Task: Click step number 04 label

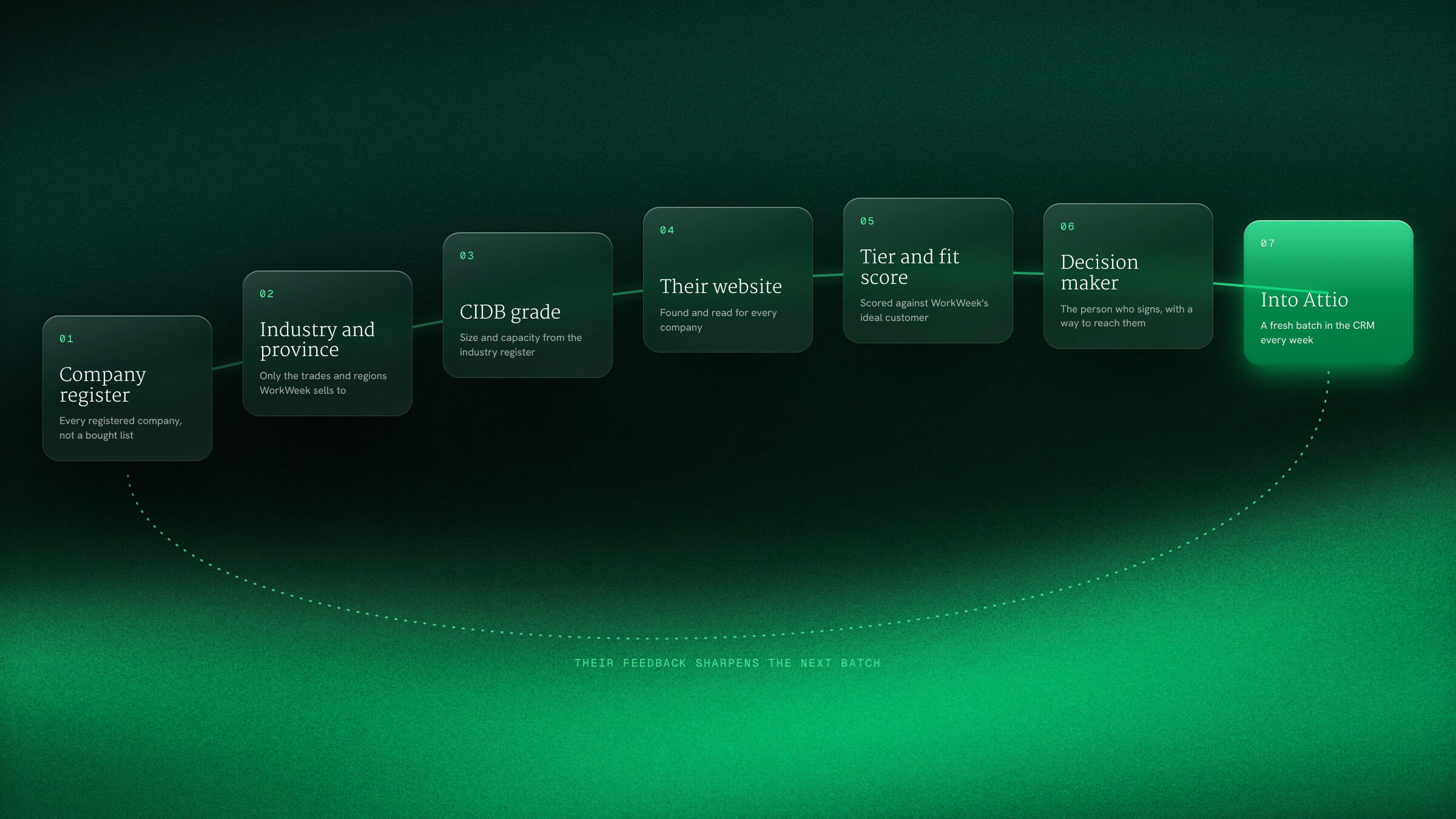Action: click(x=667, y=230)
